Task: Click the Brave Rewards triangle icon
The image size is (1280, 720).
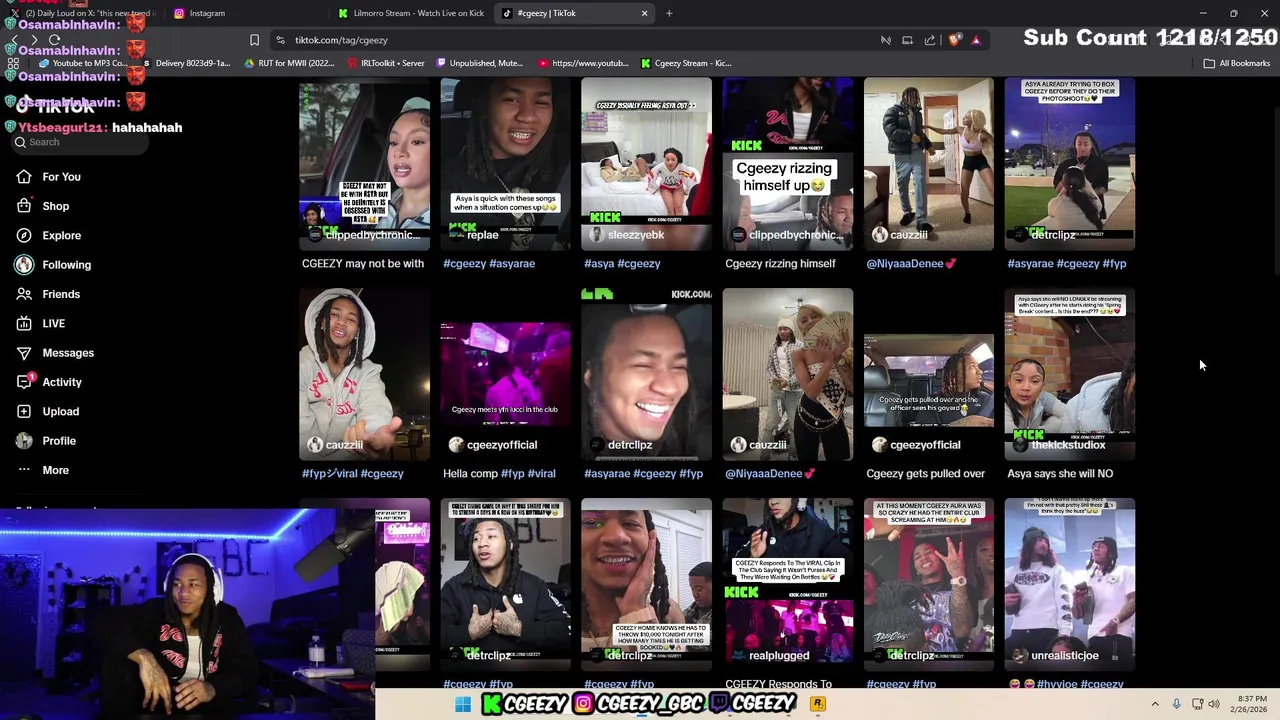Action: [x=976, y=40]
